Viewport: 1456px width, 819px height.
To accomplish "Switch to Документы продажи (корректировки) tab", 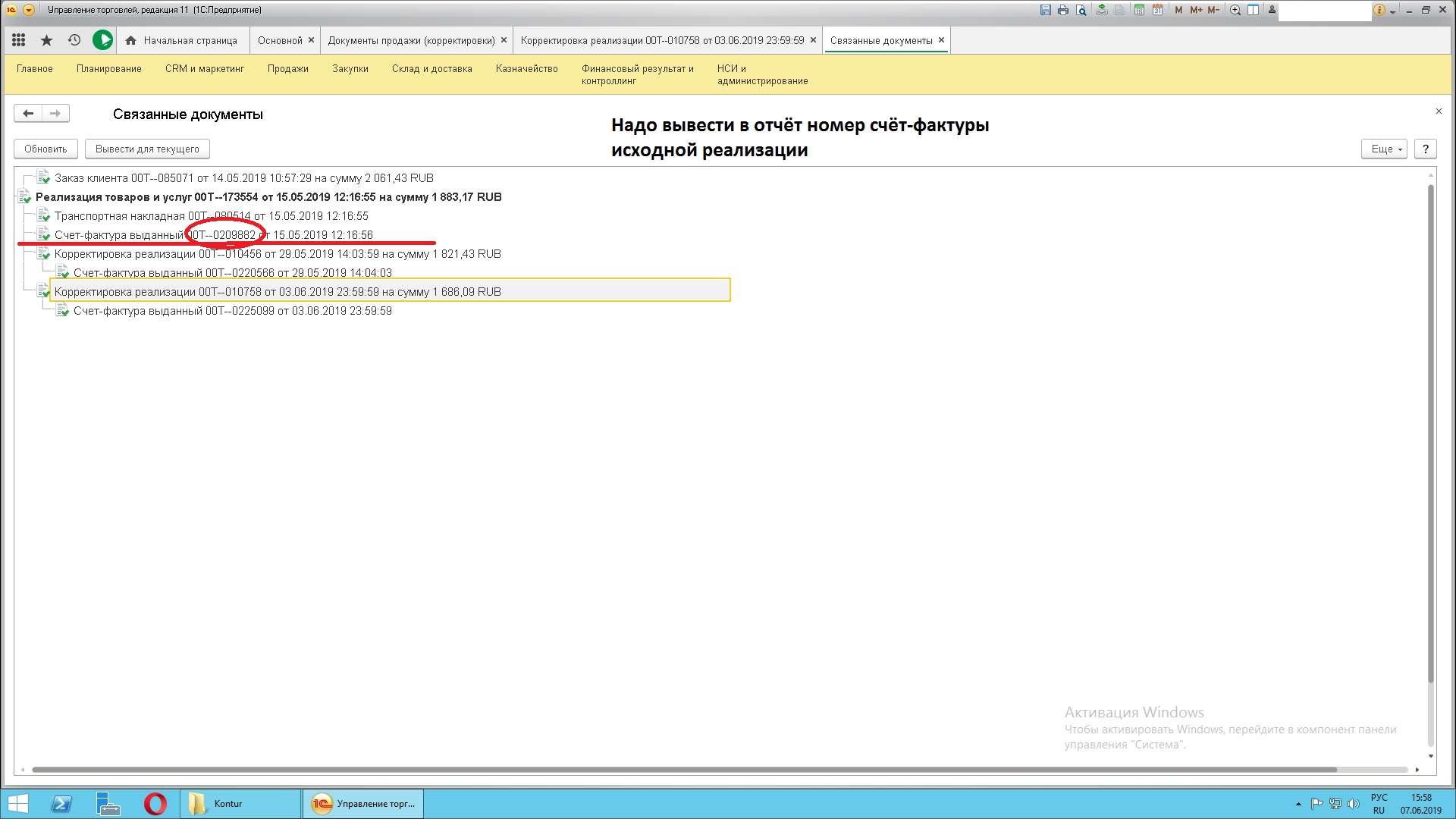I will coord(411,40).
